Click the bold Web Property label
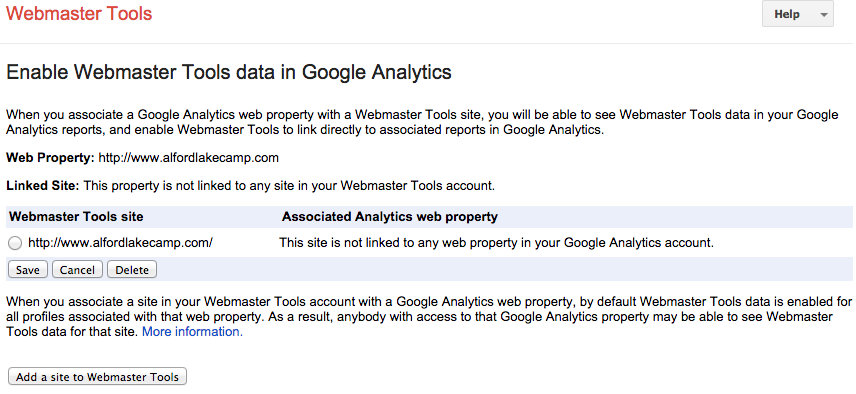856x394 pixels. (50, 158)
